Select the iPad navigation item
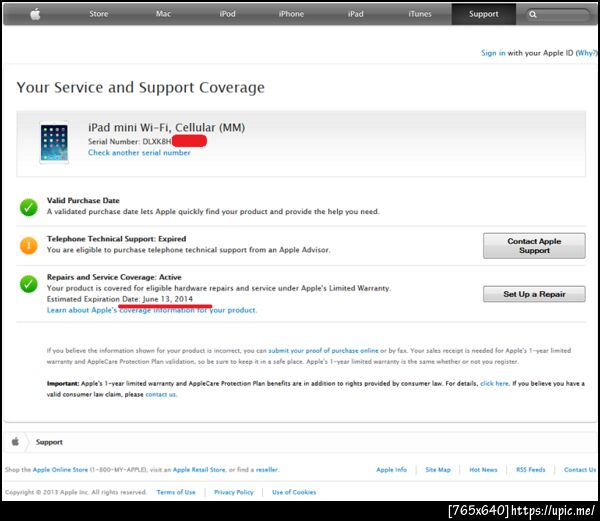 click(355, 14)
